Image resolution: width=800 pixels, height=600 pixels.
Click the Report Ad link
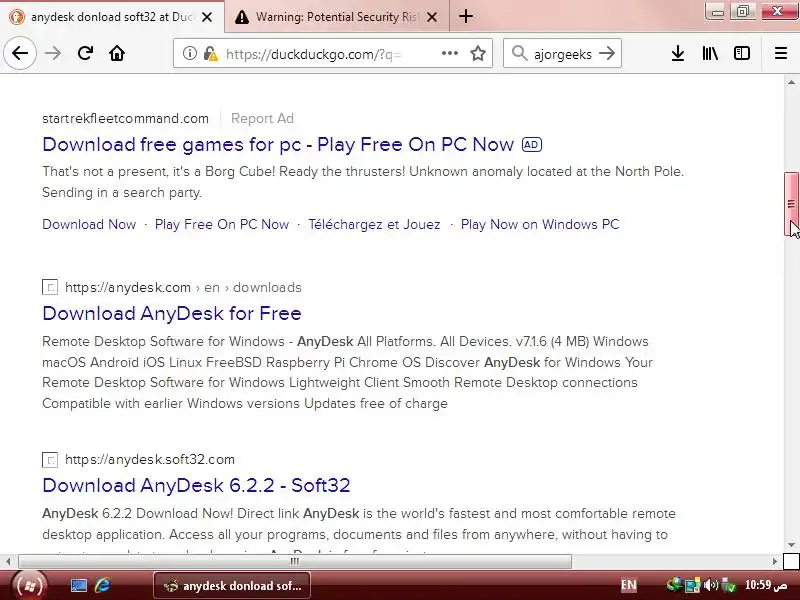262,118
